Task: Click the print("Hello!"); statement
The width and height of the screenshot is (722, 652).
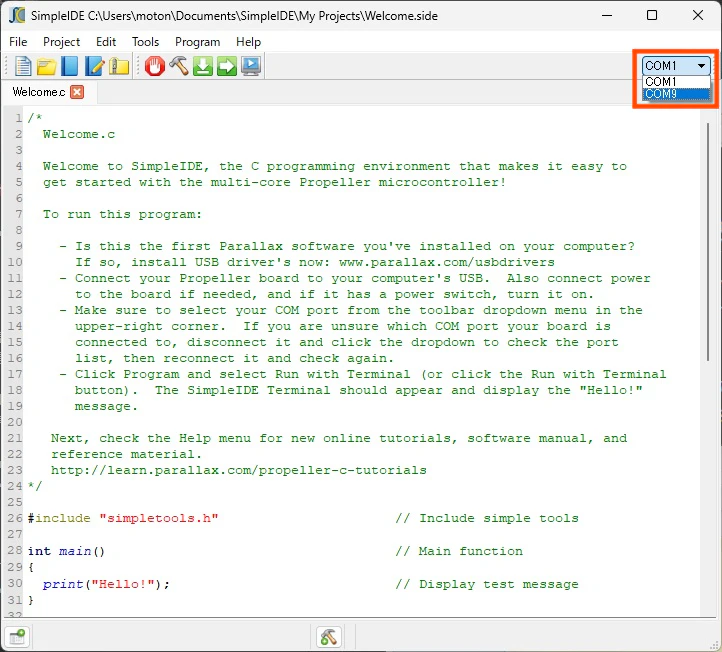Action: tap(106, 584)
